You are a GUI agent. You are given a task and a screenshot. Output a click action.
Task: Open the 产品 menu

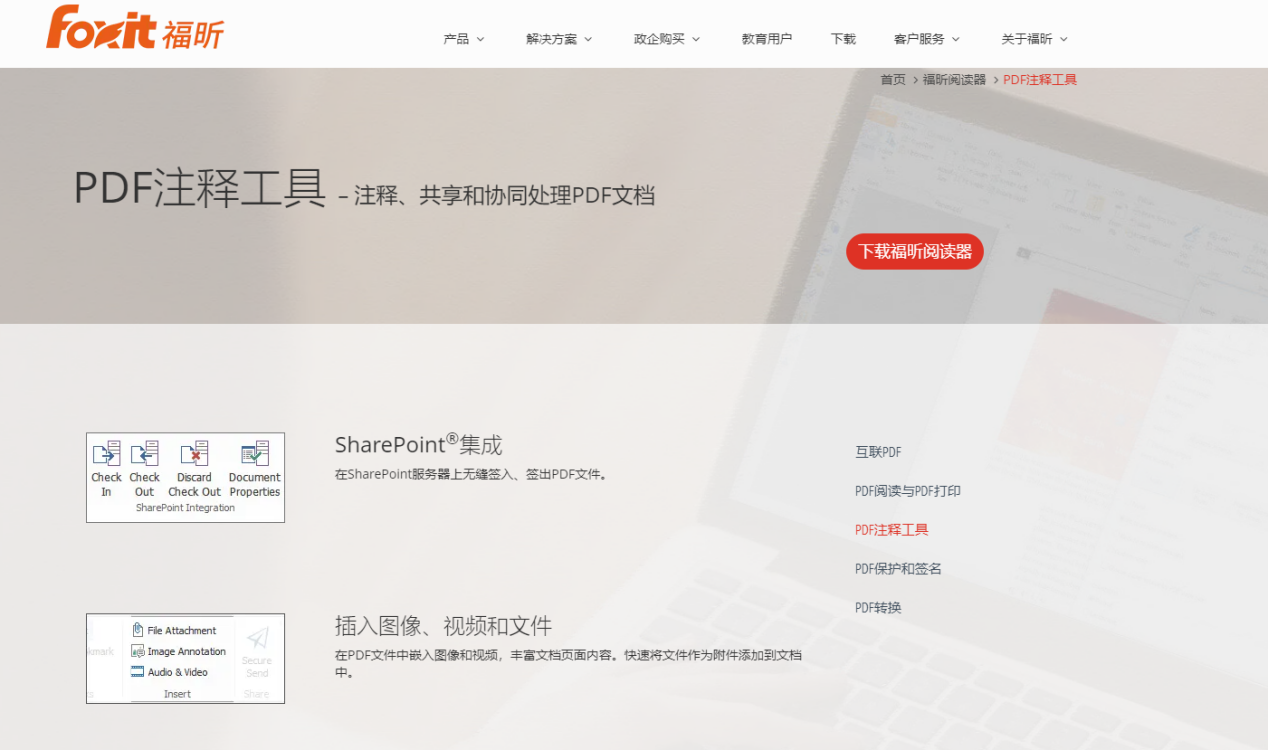(456, 39)
